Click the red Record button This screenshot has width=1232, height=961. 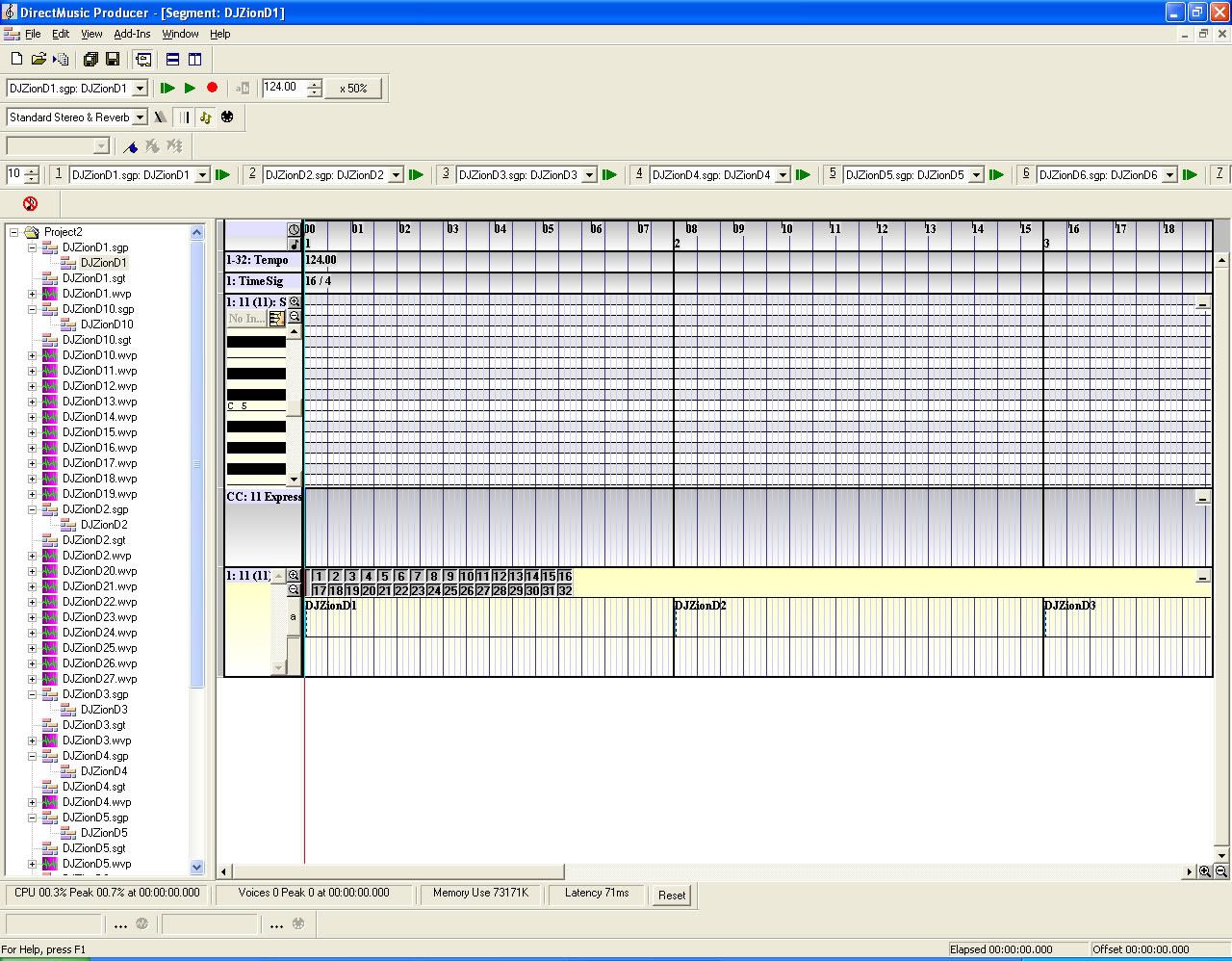213,88
